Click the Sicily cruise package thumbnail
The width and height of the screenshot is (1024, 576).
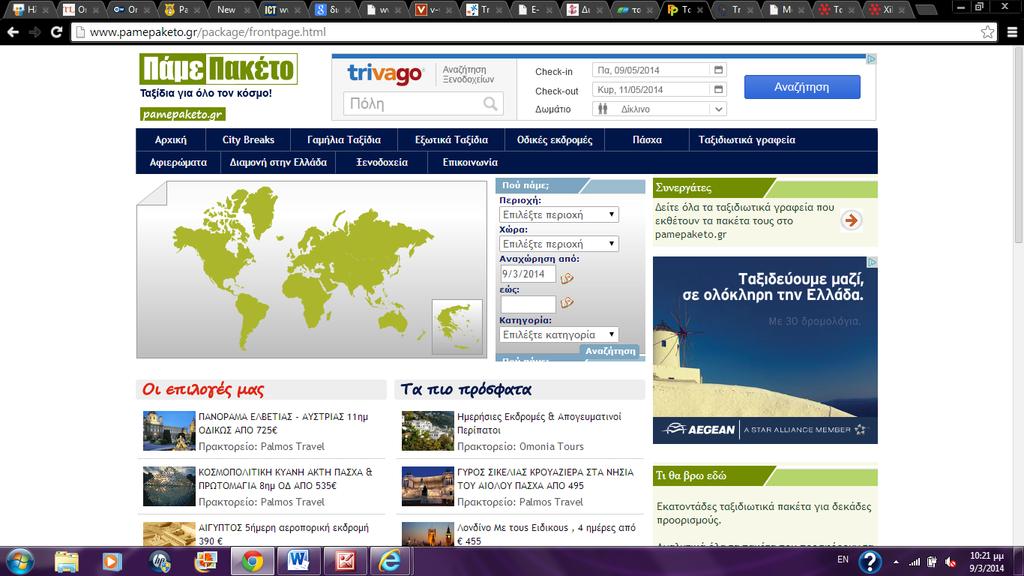click(x=428, y=487)
